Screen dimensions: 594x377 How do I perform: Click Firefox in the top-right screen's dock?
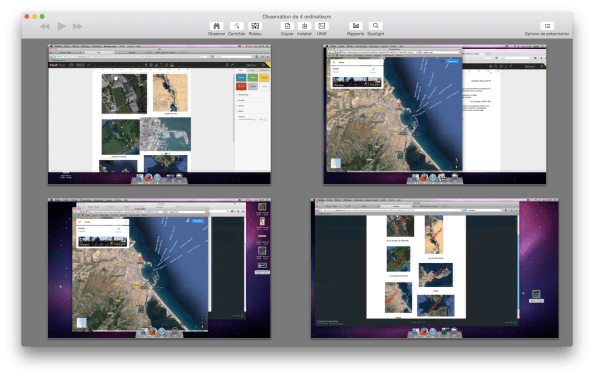click(424, 177)
